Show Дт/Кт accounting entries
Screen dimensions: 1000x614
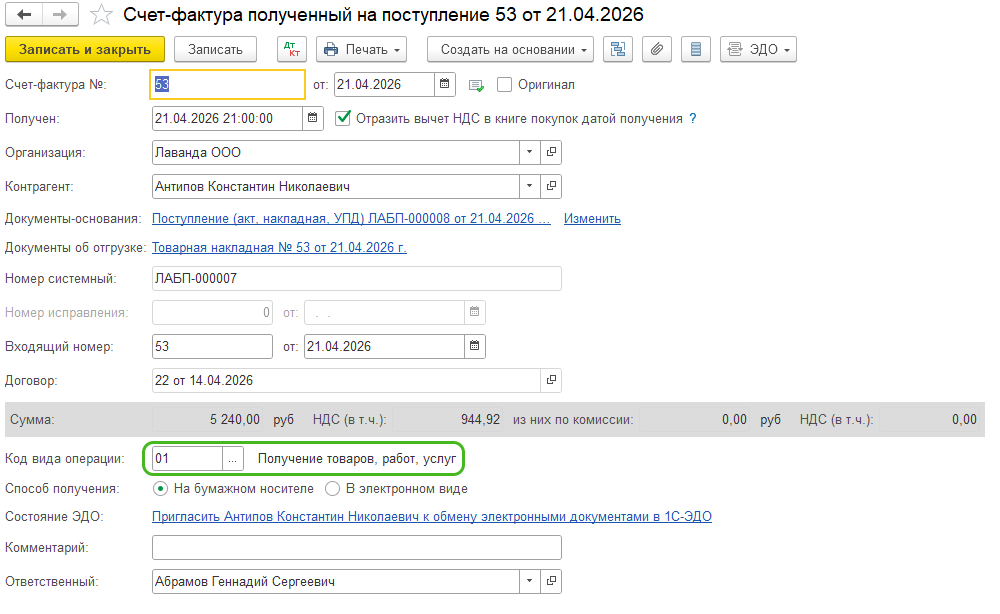pyautogui.click(x=292, y=49)
